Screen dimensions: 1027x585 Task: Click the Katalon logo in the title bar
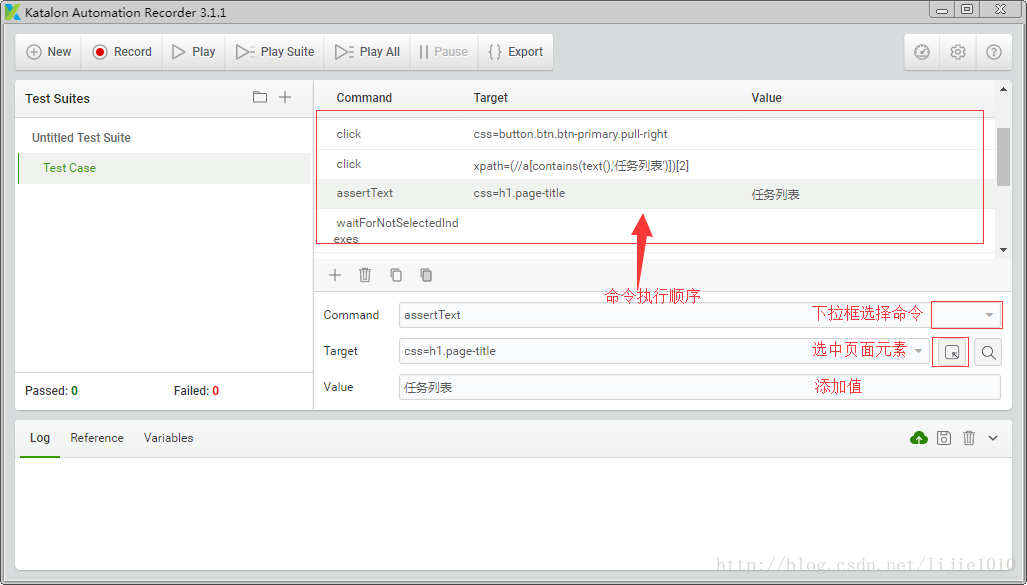click(x=12, y=12)
